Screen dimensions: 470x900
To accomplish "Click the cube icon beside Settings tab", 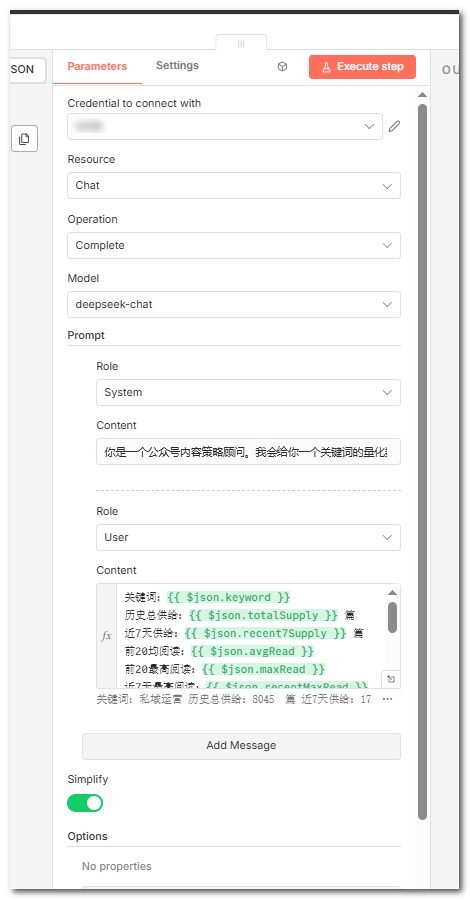I will pos(282,67).
